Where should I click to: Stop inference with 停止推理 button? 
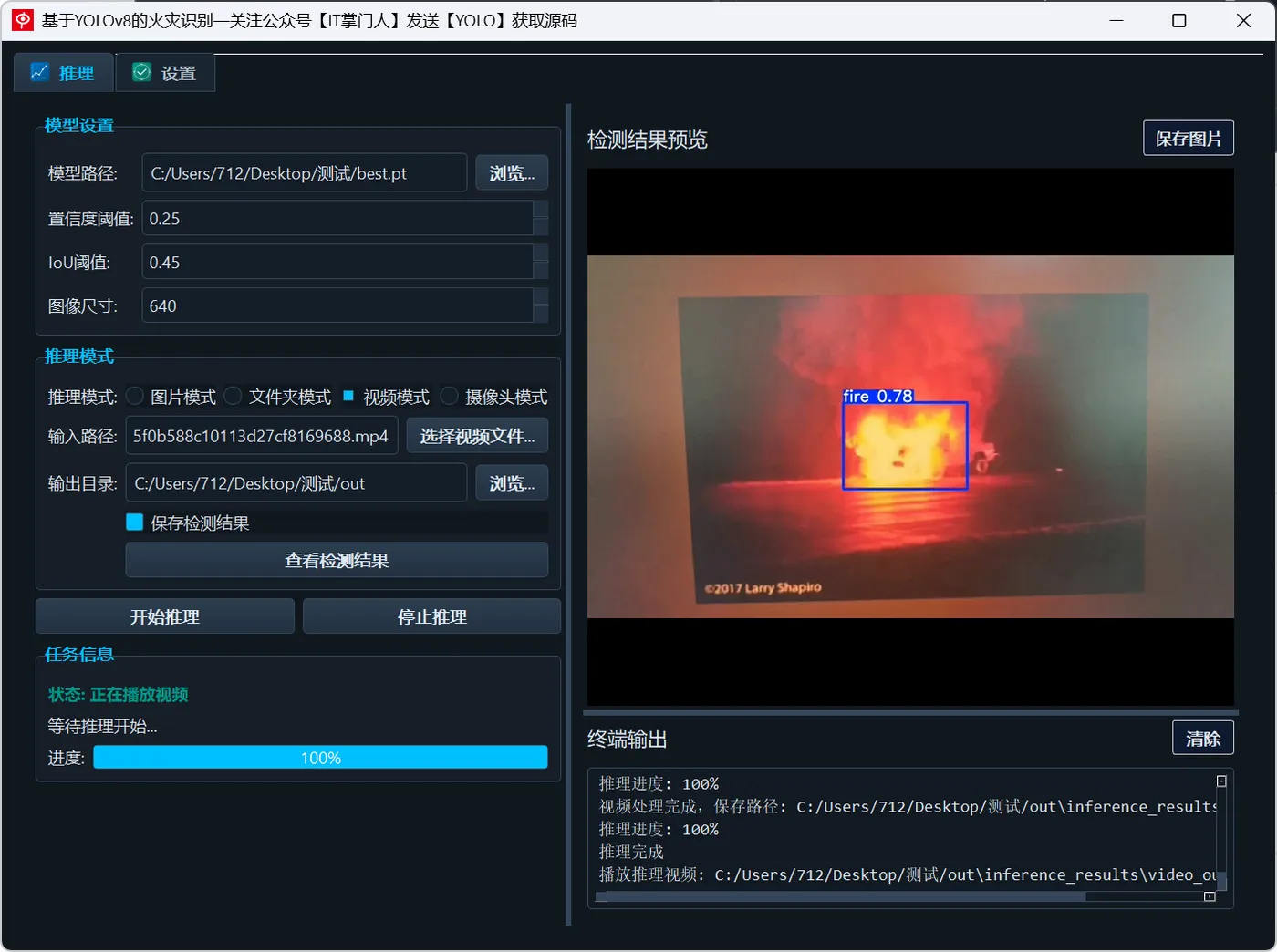[x=431, y=616]
